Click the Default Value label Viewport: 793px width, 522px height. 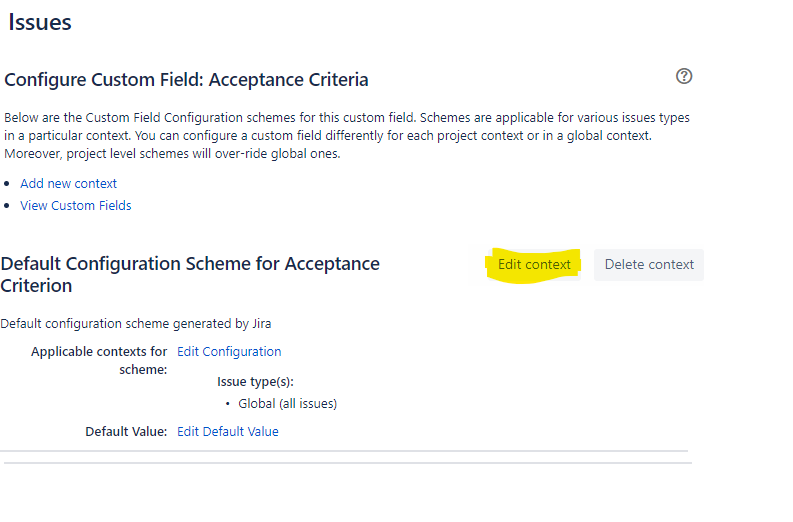pyautogui.click(x=125, y=431)
